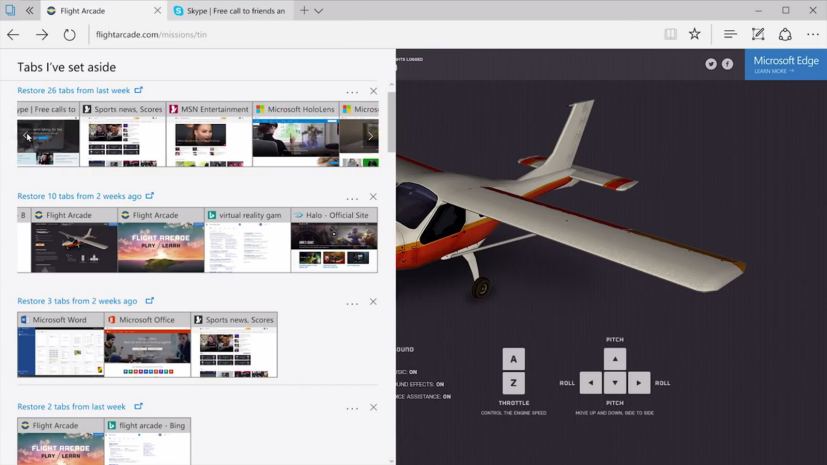Refresh the Flight Arcade page

point(69,34)
